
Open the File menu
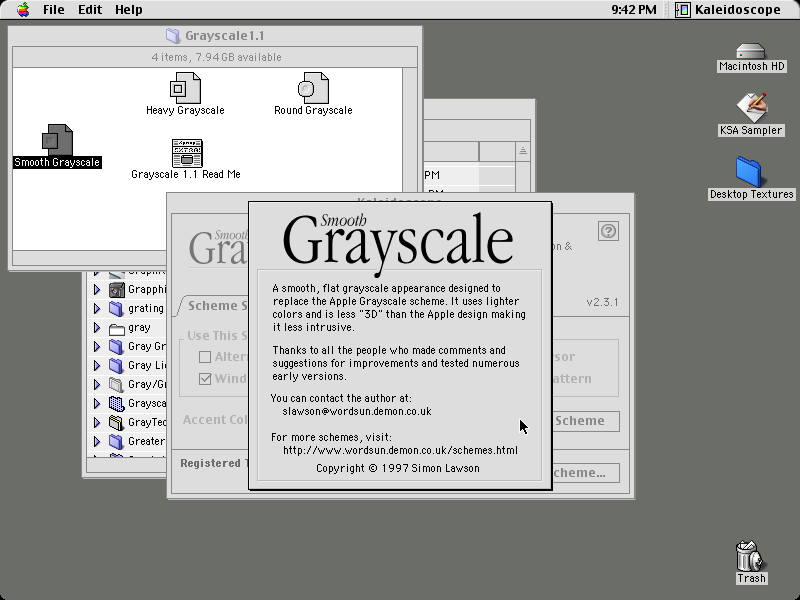[54, 10]
